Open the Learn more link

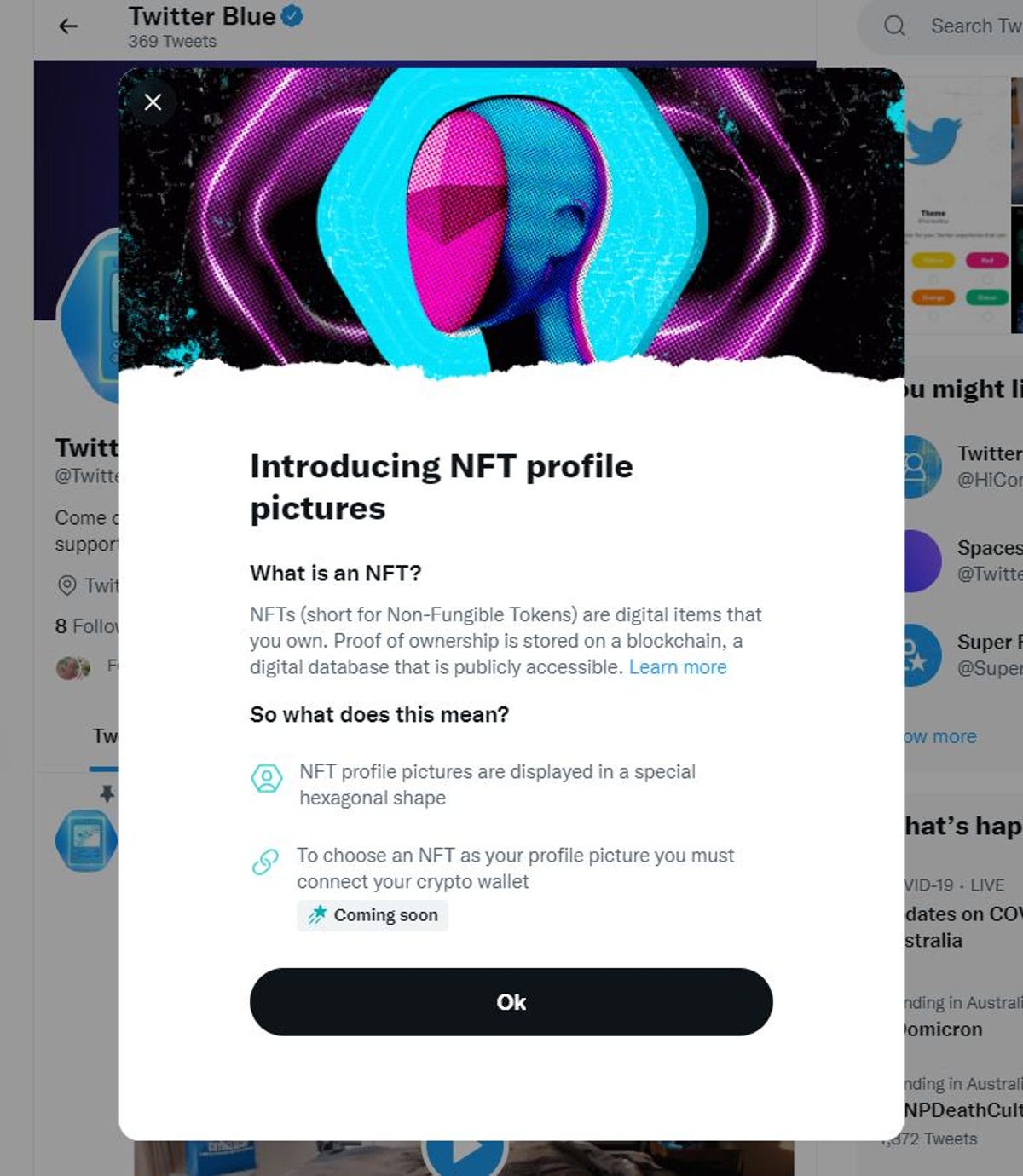point(678,667)
